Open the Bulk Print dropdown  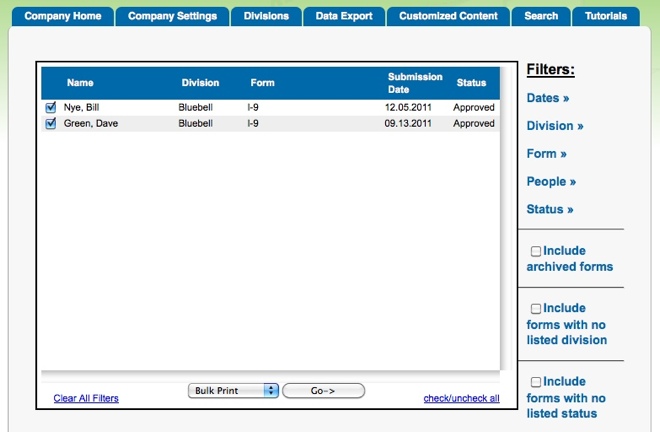pos(233,391)
